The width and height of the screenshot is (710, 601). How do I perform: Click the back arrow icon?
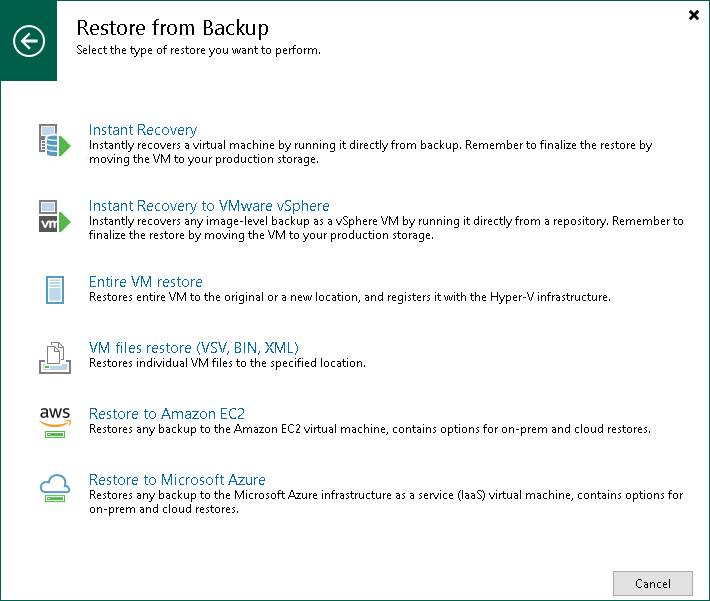(29, 41)
